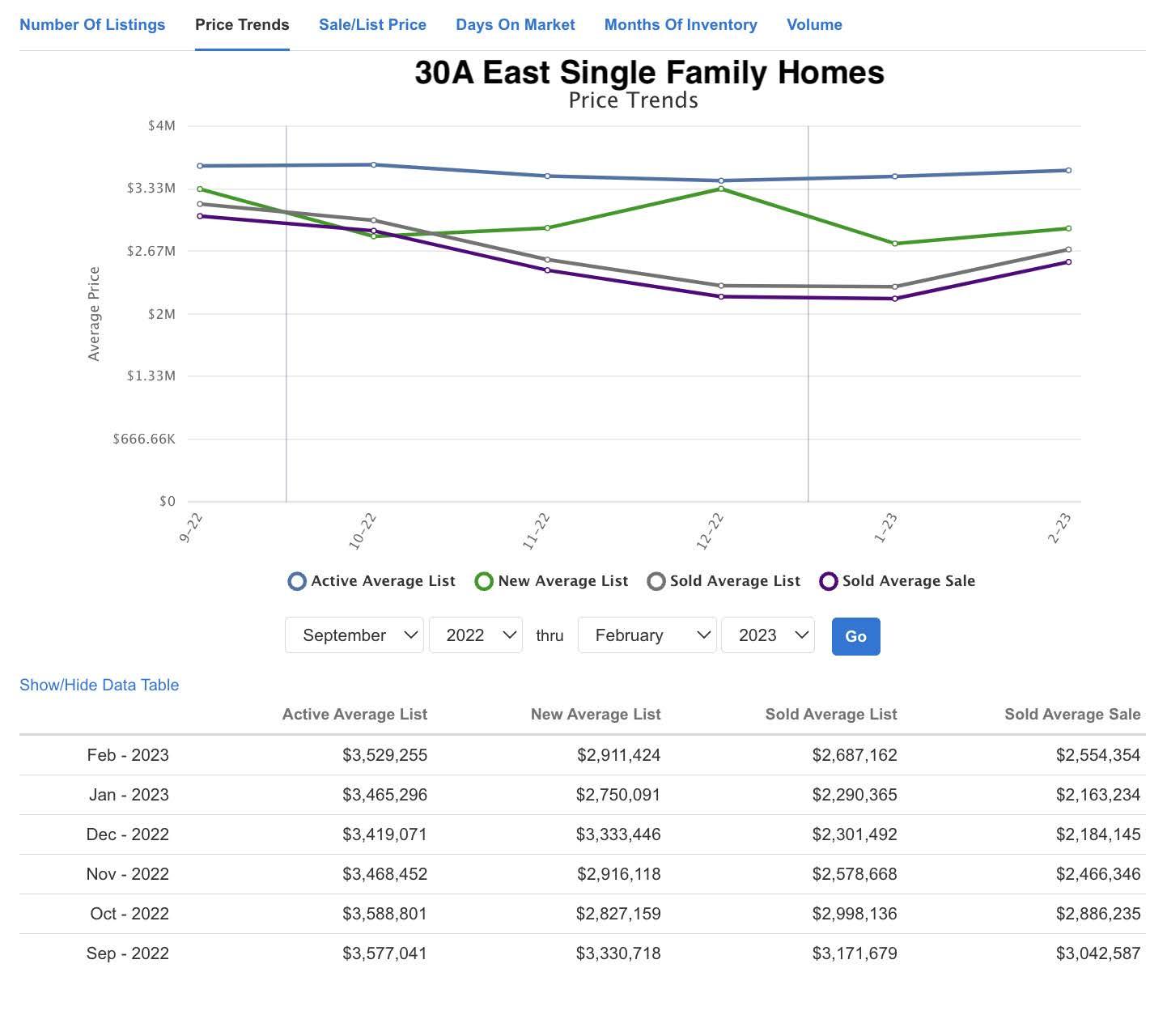The height and width of the screenshot is (1036, 1167).
Task: Select the Sep - 2022 row label
Action: [x=128, y=953]
